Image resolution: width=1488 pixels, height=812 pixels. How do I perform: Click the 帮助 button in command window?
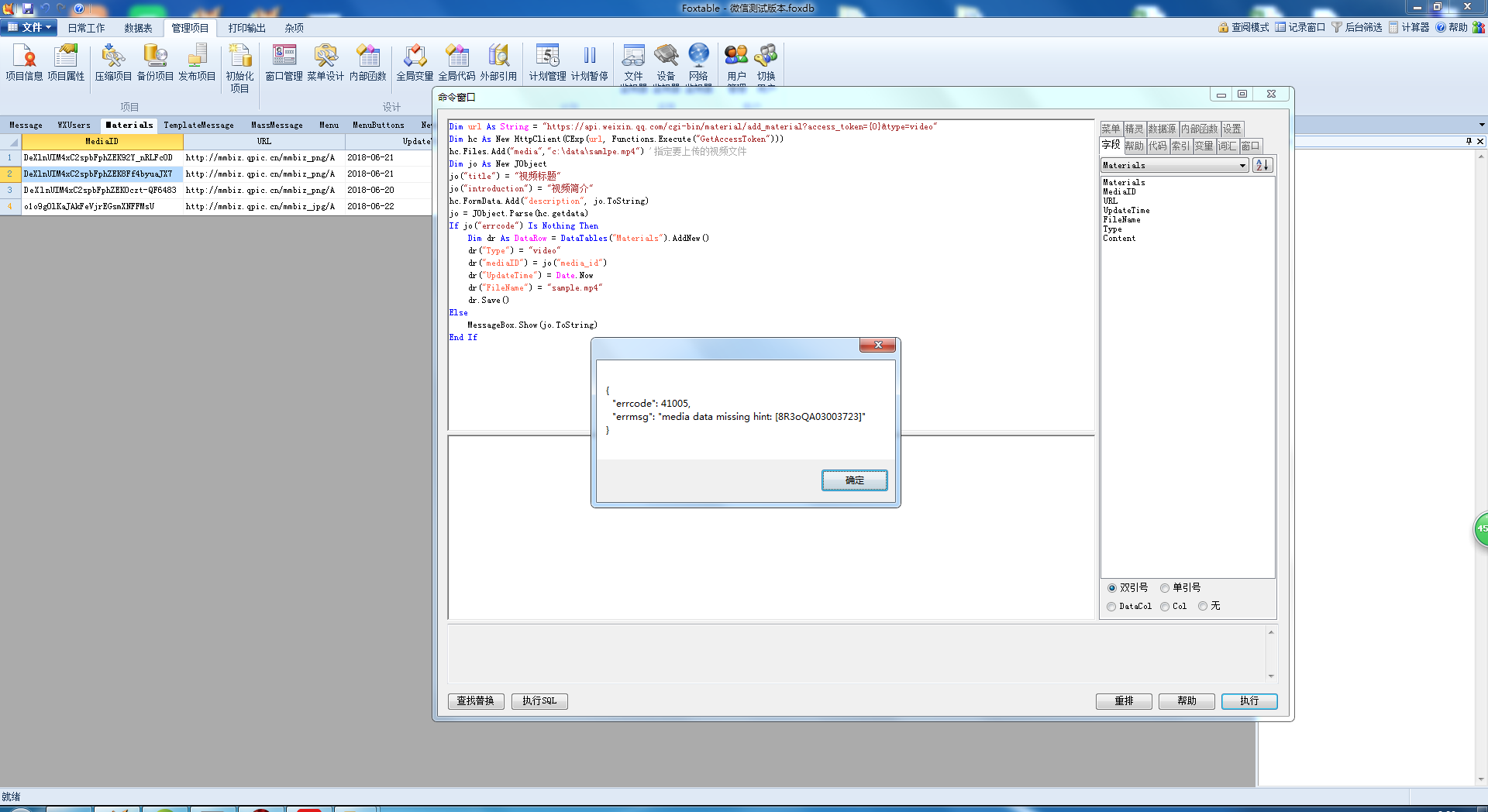(1187, 701)
